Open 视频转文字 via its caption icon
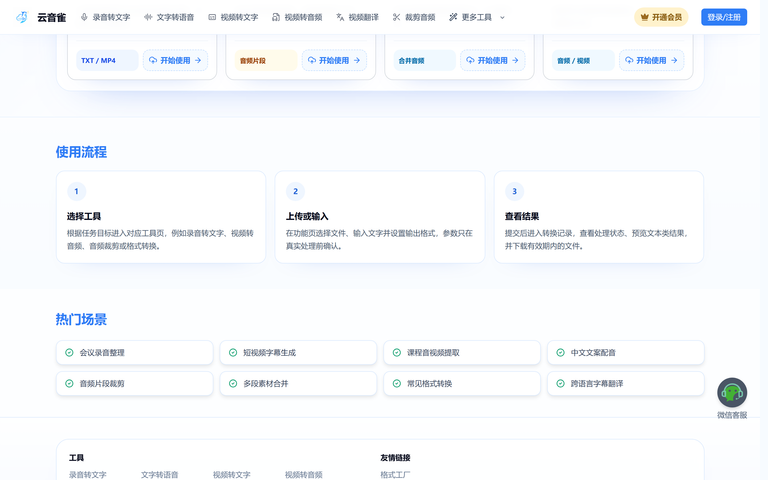 pyautogui.click(x=212, y=17)
